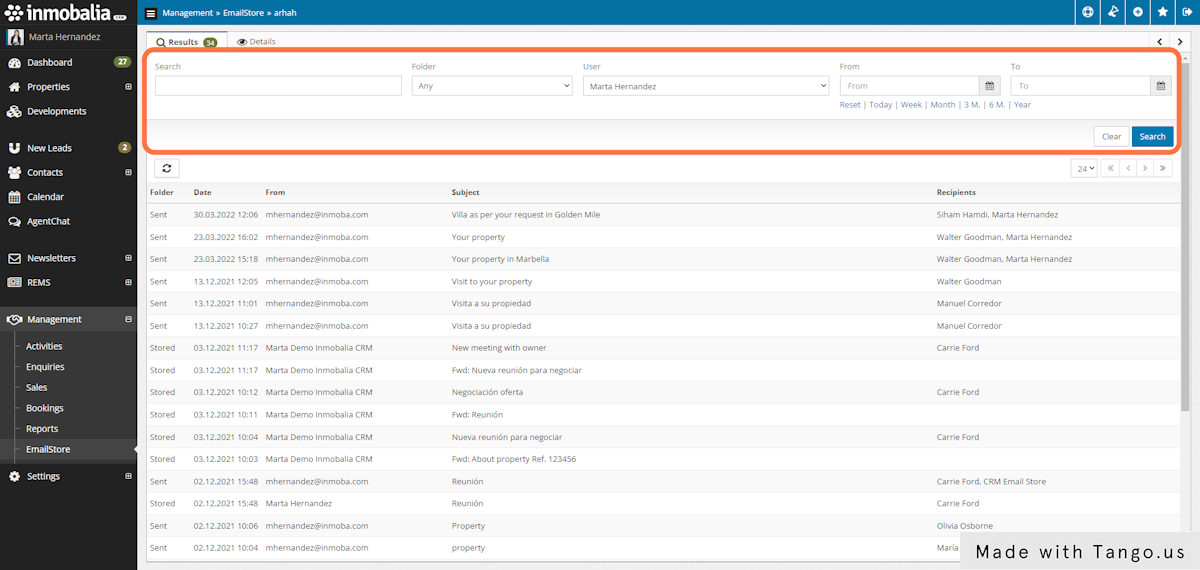
Task: Click the star favorites icon in top bar
Action: coord(1162,13)
